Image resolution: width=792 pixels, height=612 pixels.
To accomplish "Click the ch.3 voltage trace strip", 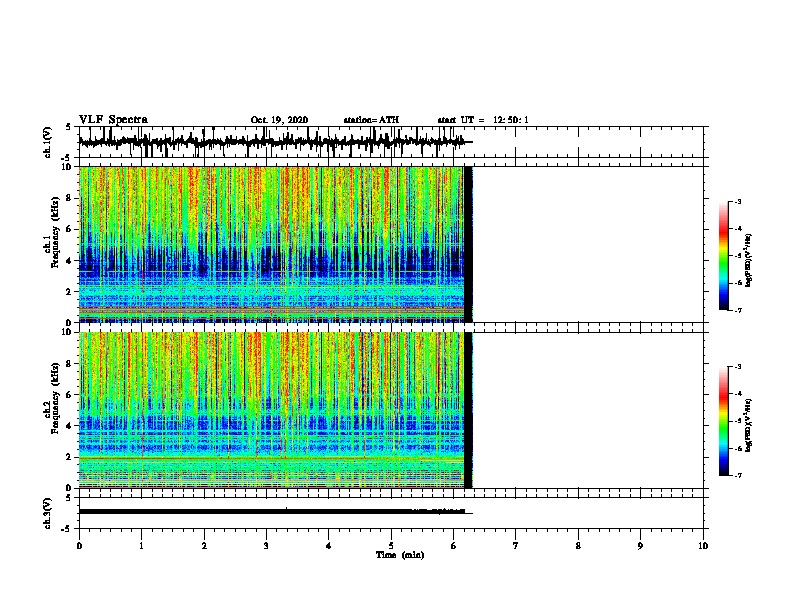I will click(x=276, y=512).
